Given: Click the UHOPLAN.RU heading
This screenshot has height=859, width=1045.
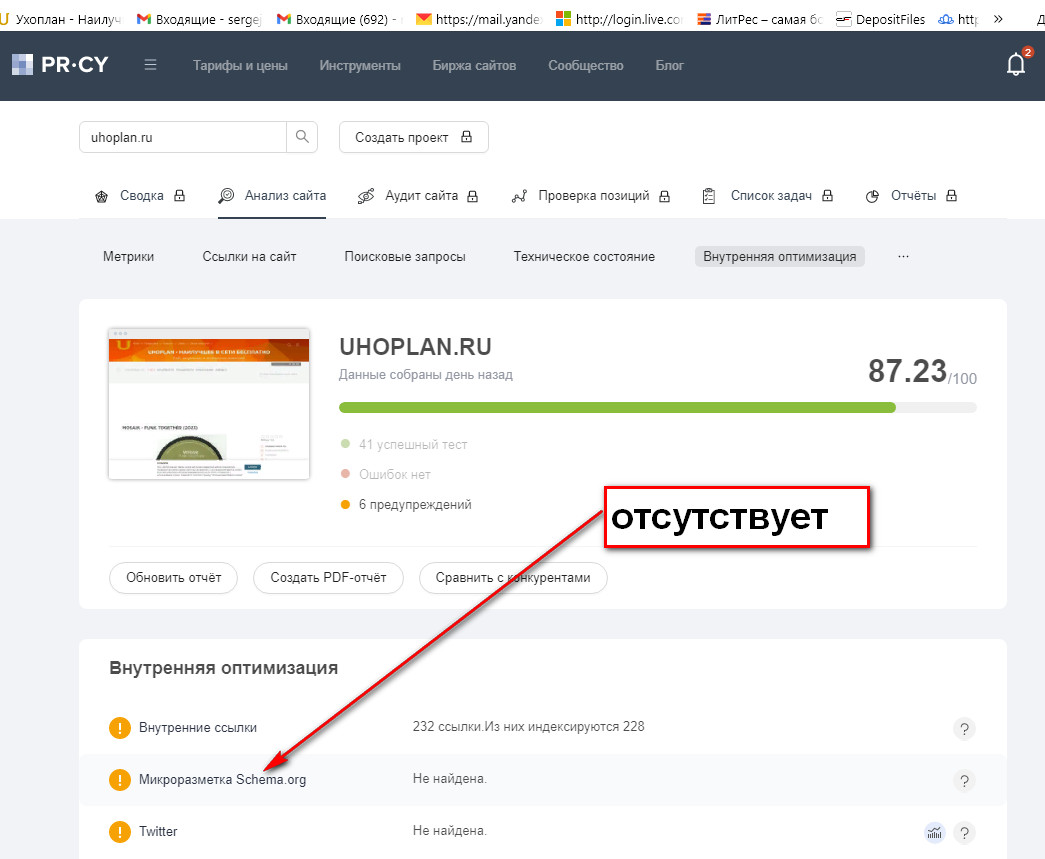Looking at the screenshot, I should [415, 347].
